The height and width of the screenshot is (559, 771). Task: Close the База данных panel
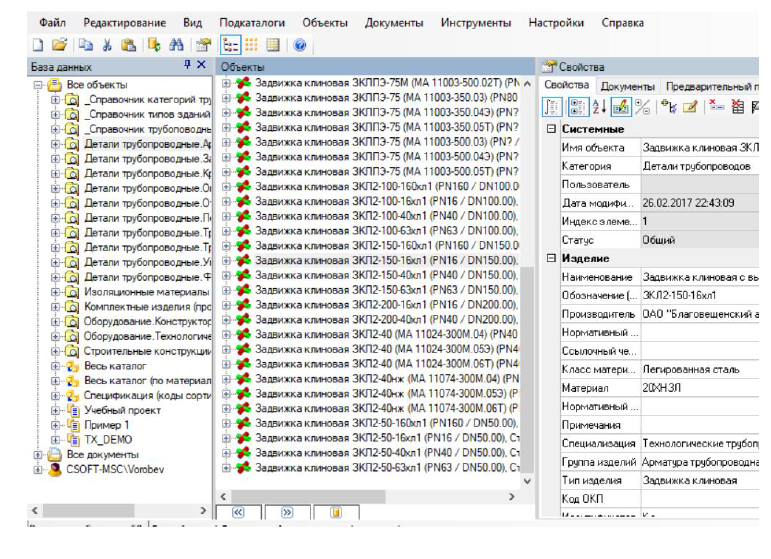pos(201,64)
